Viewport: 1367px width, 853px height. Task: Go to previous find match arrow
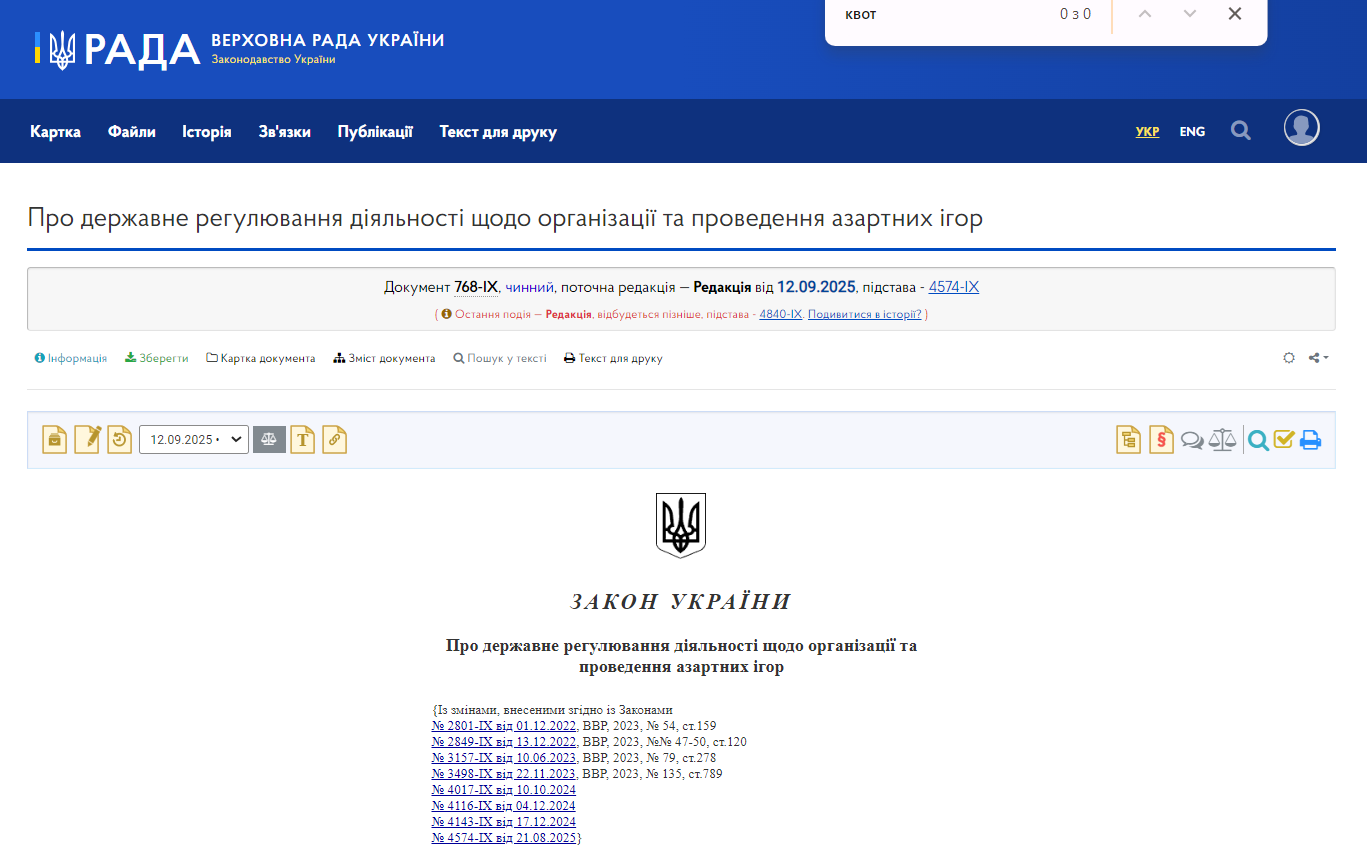click(1145, 14)
